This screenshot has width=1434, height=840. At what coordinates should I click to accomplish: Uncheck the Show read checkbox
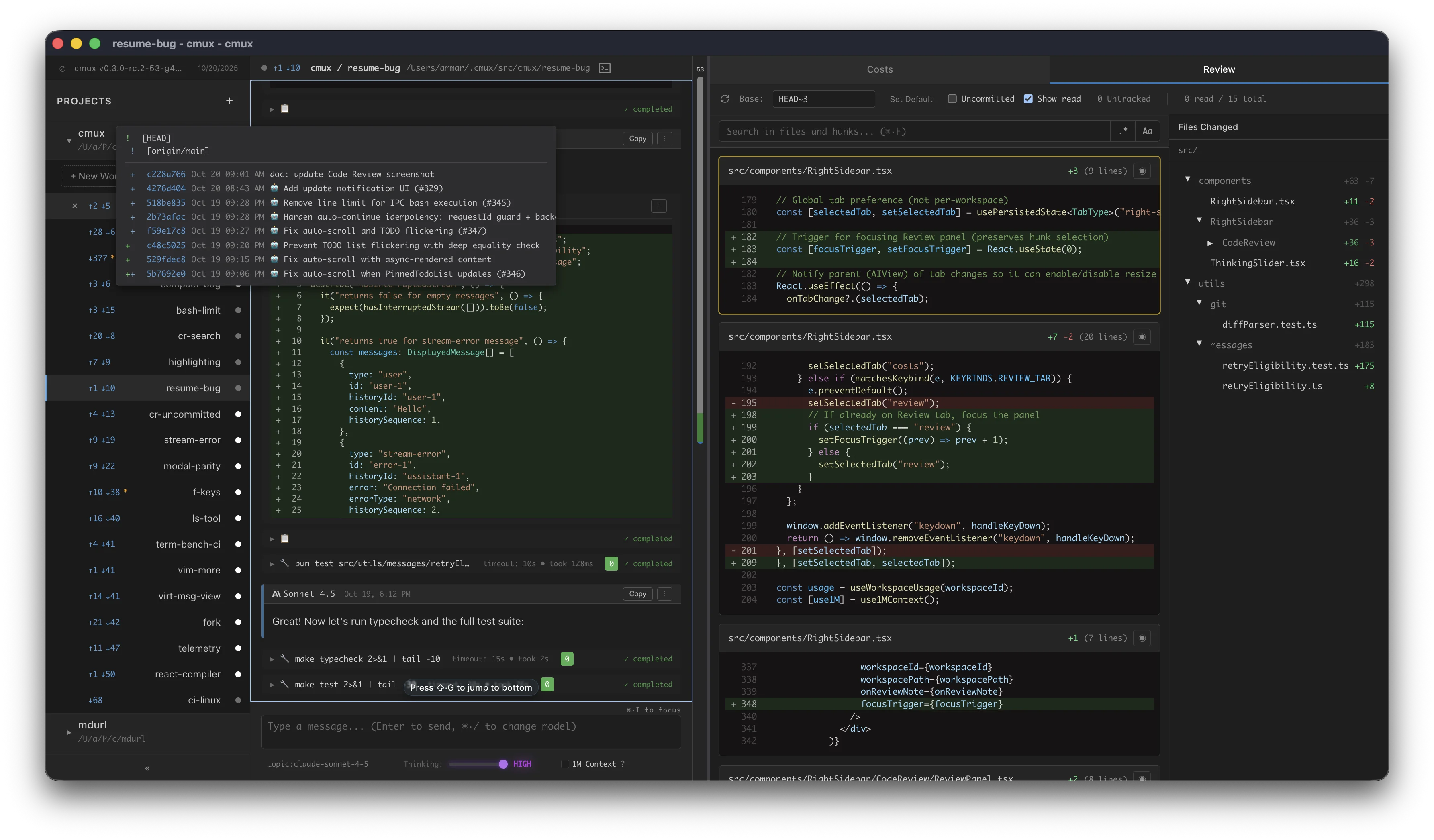click(x=1028, y=99)
